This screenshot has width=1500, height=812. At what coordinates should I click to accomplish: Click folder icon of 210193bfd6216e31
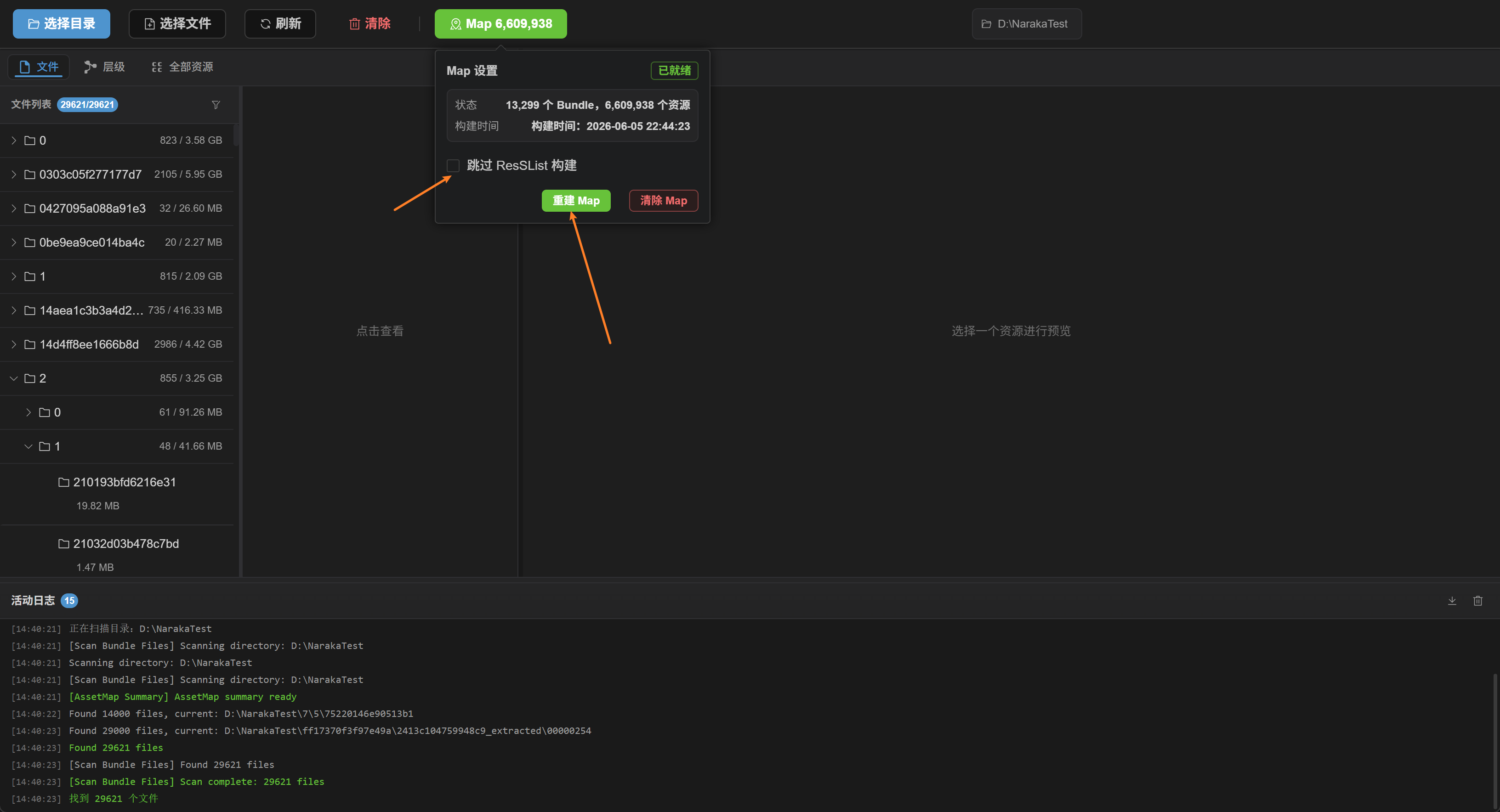coord(63,483)
